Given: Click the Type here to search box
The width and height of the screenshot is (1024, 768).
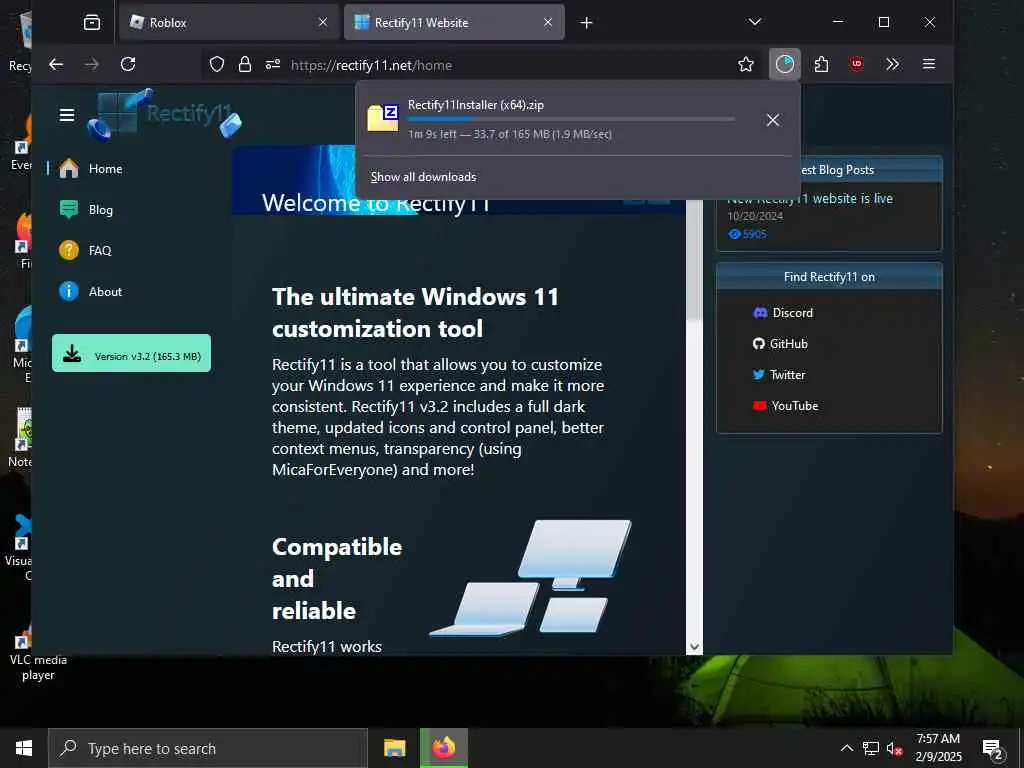Looking at the screenshot, I should pos(208,748).
